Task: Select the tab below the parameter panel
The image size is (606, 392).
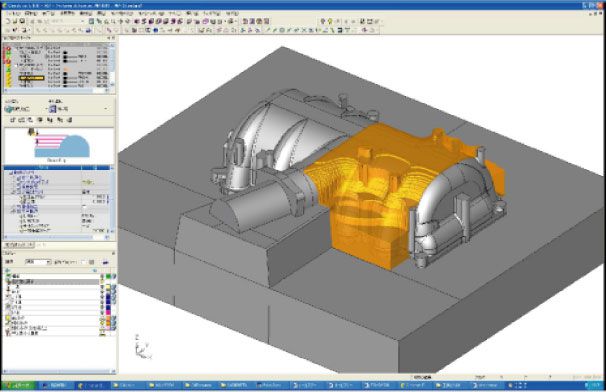Action: click(19, 245)
